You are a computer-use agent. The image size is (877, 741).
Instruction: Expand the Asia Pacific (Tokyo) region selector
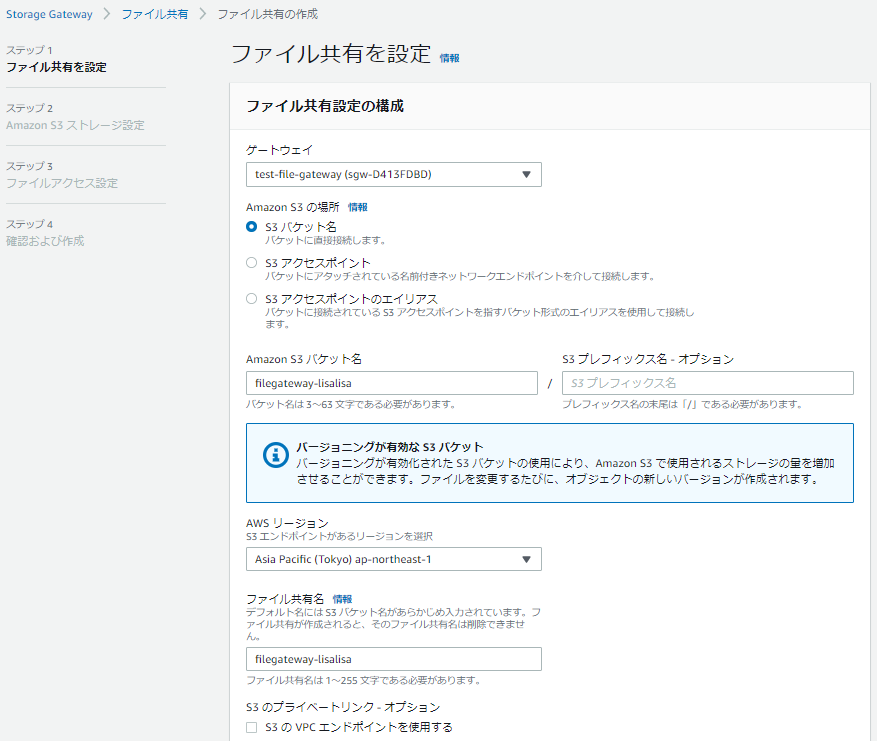[x=392, y=559]
